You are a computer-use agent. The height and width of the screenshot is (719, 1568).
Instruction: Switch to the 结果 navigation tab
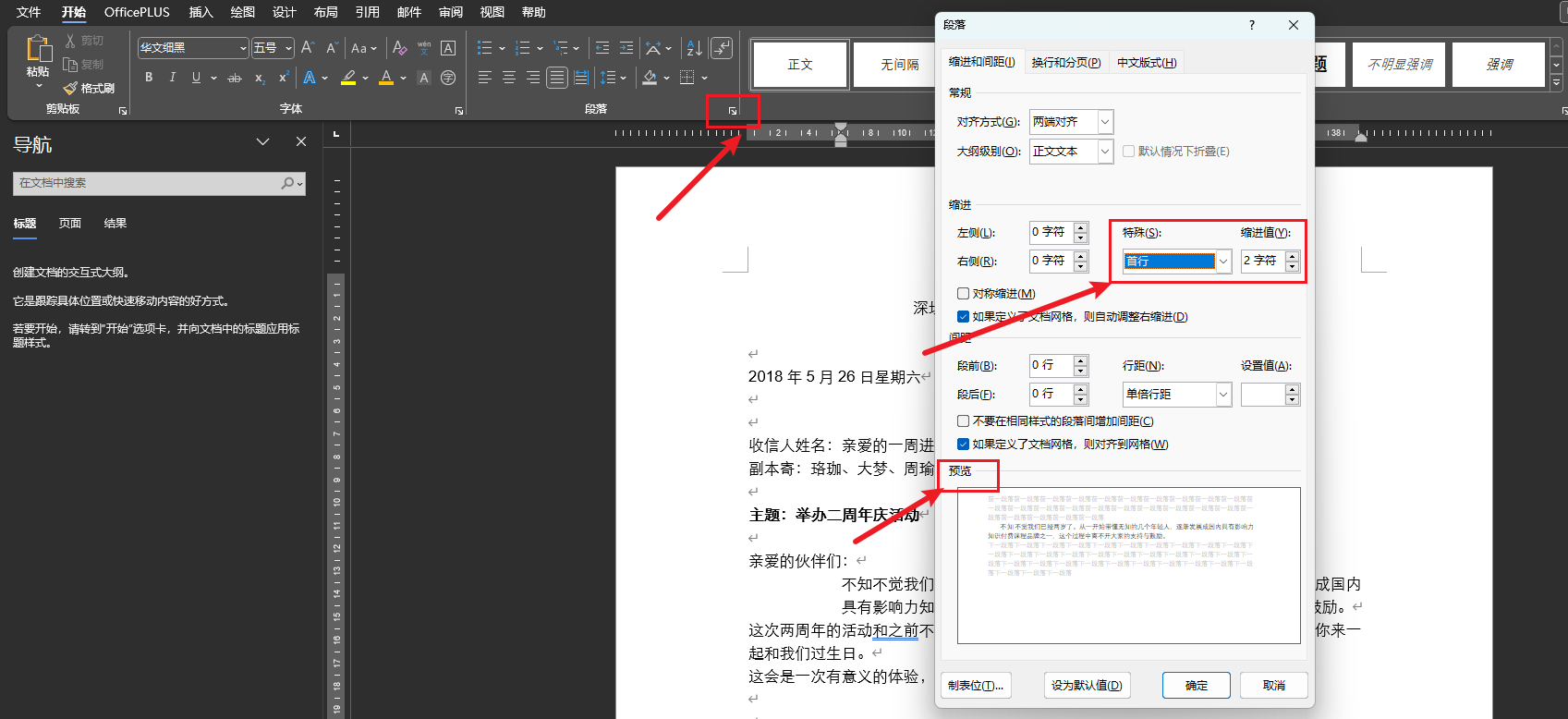(115, 224)
